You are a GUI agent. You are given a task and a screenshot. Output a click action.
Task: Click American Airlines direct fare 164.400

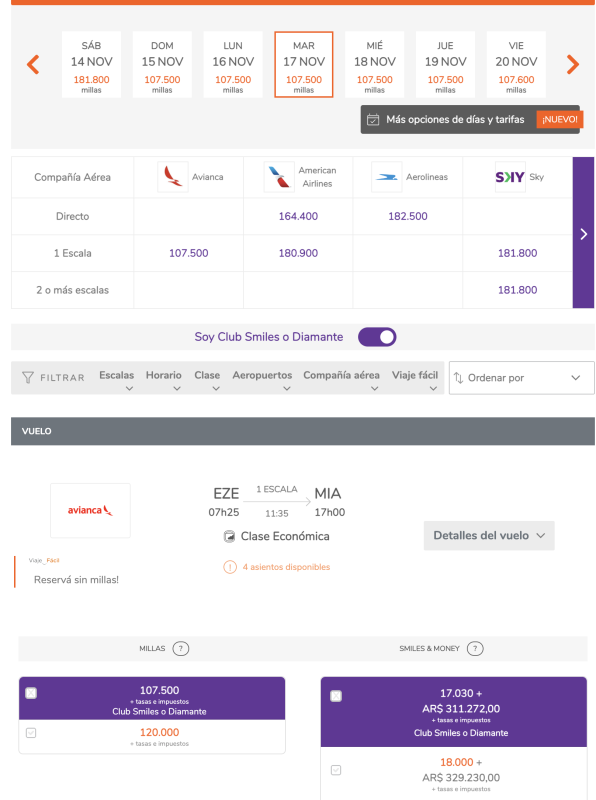pos(298,216)
